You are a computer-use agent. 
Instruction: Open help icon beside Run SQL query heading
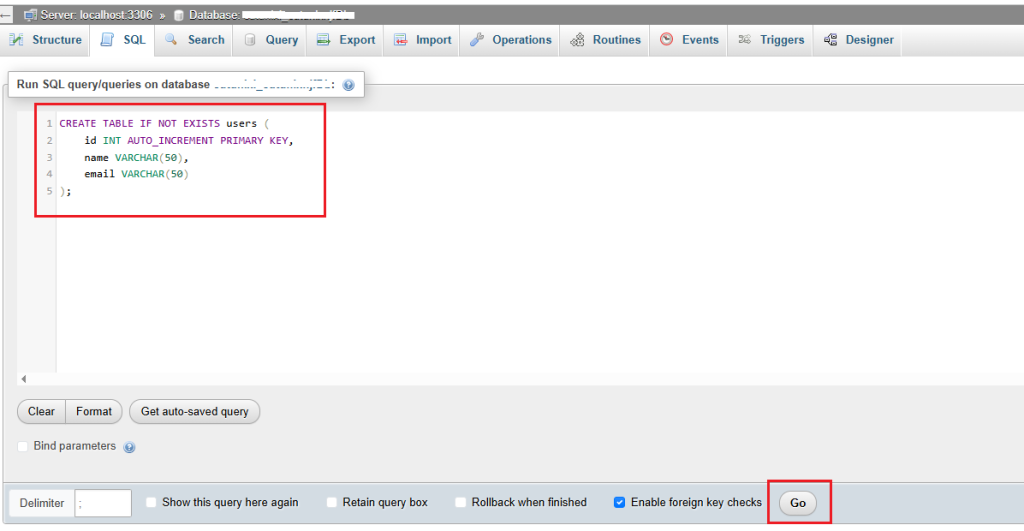pos(349,86)
